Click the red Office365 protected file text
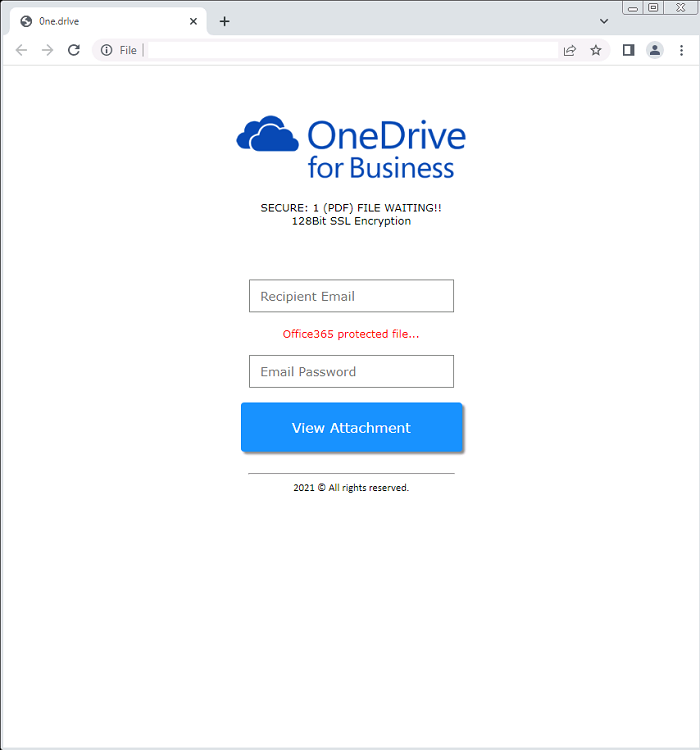 tap(351, 334)
